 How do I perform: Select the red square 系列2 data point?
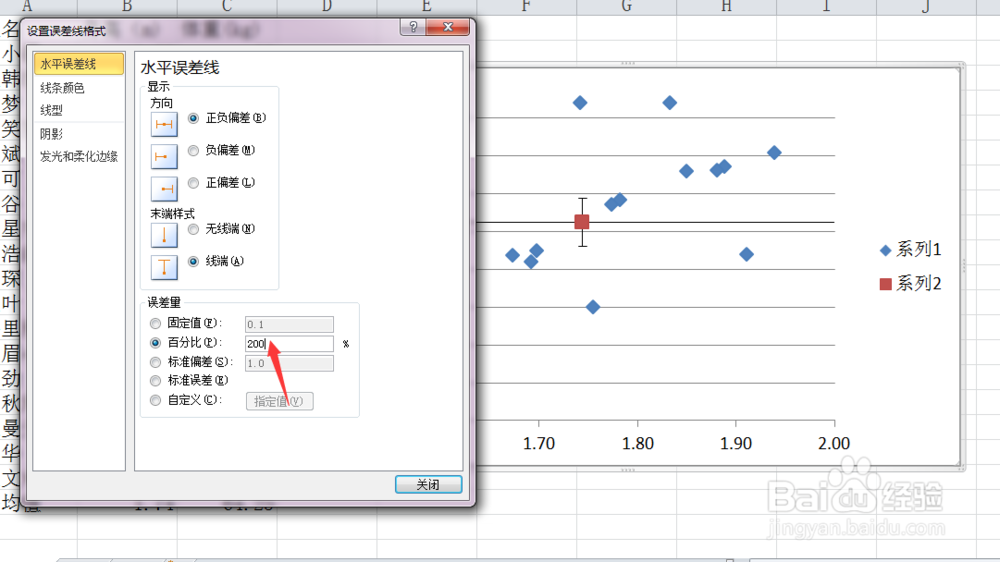coord(582,221)
